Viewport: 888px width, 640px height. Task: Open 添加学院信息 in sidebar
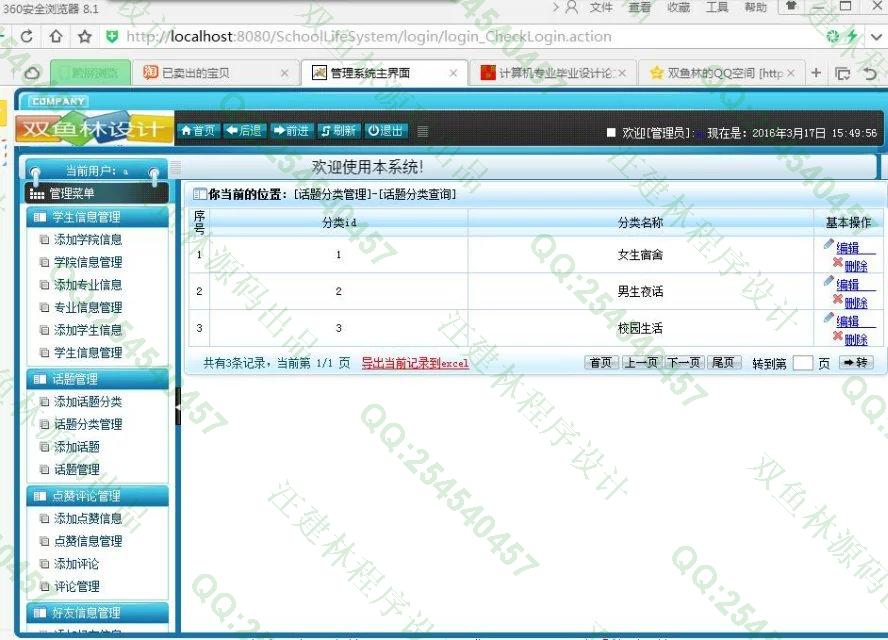click(x=88, y=240)
